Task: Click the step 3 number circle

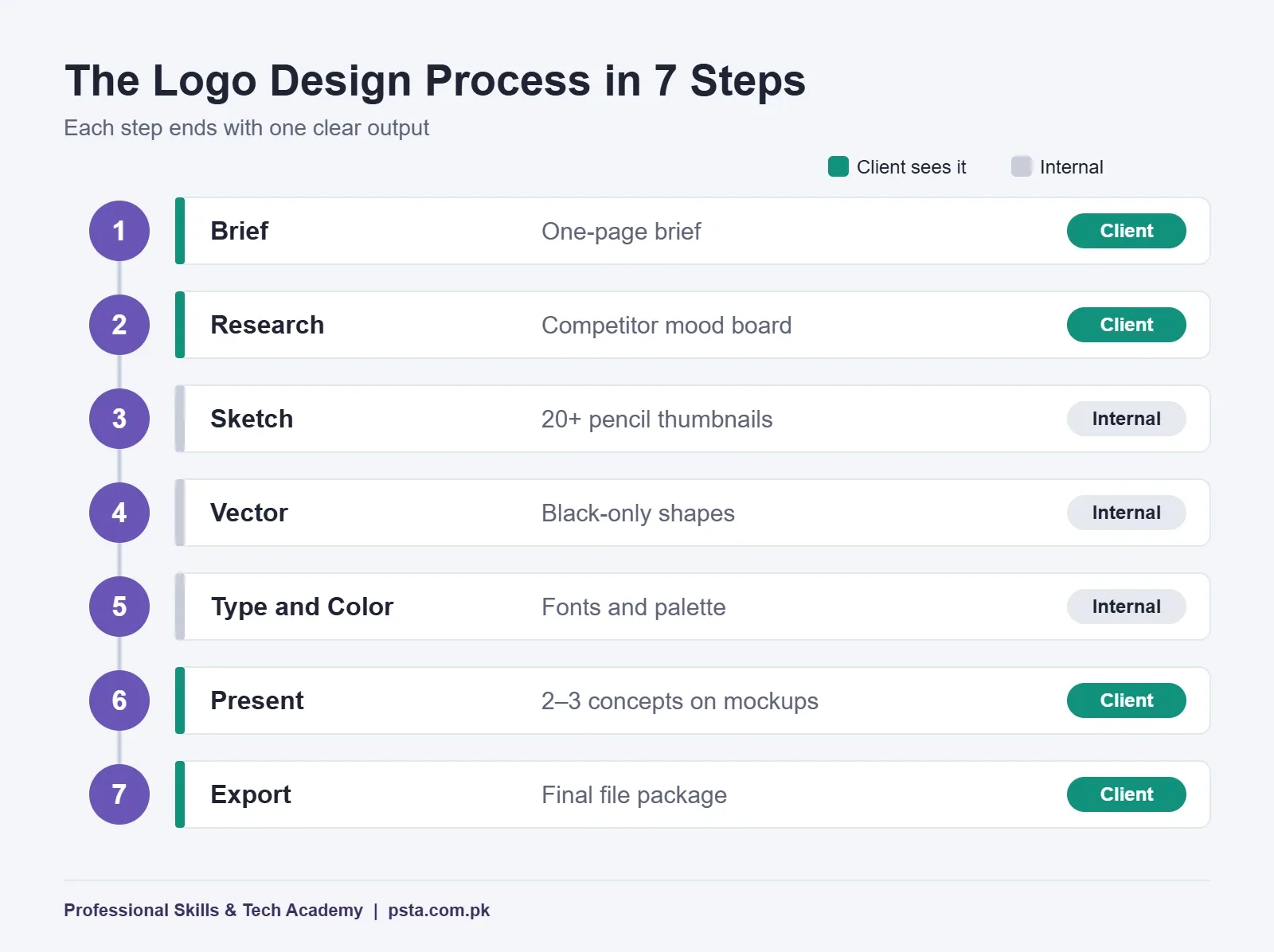Action: (x=119, y=419)
